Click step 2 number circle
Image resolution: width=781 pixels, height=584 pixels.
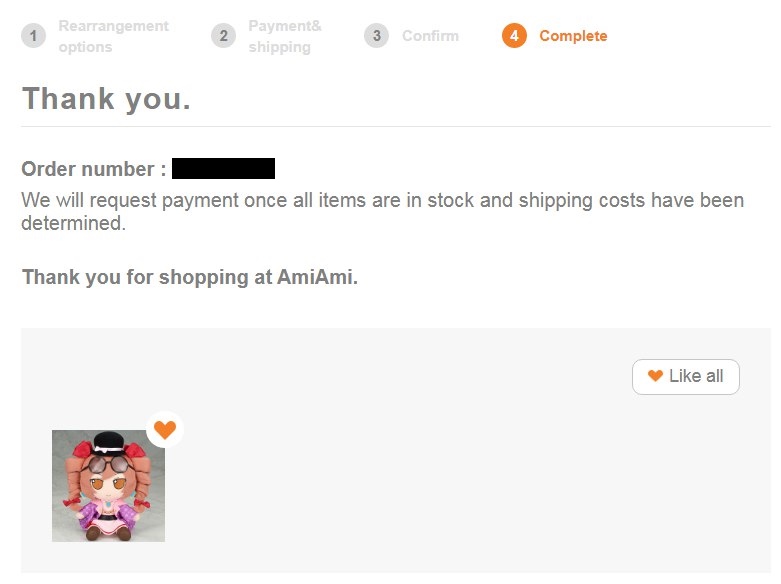(223, 36)
